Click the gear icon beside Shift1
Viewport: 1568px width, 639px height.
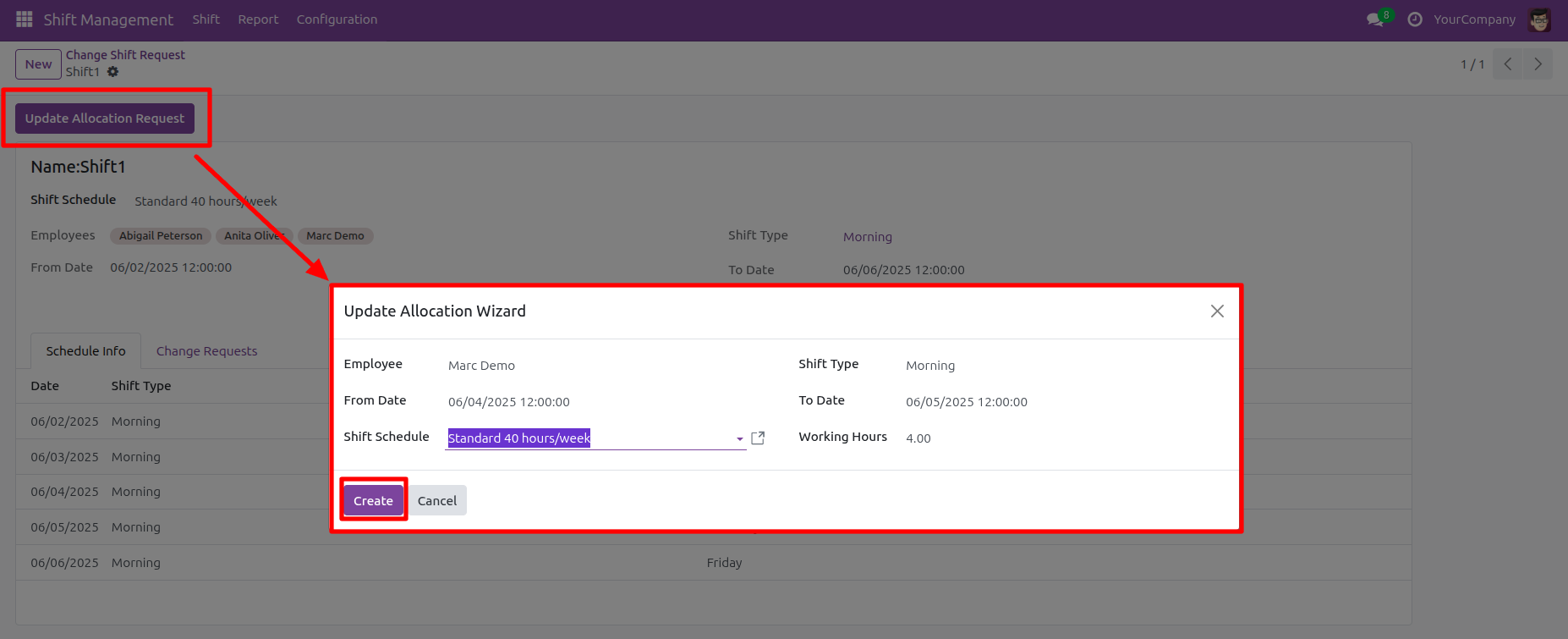click(113, 72)
